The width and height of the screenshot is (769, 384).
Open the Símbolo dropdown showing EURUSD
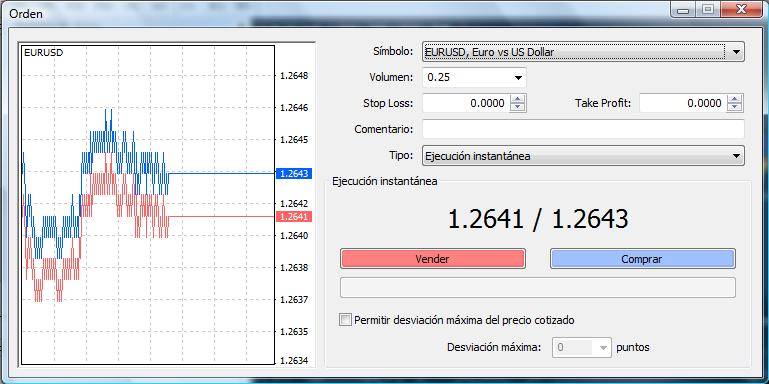click(583, 51)
